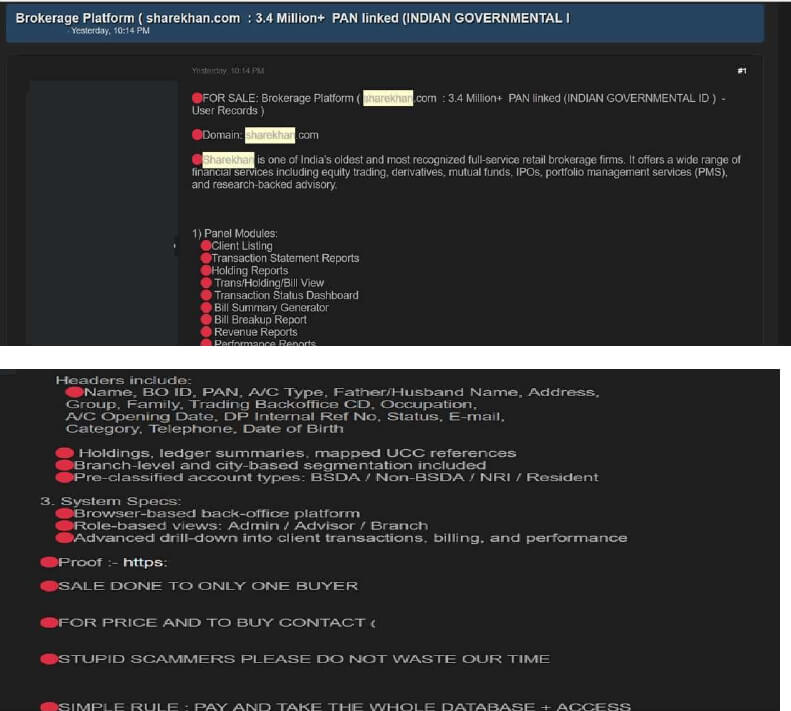Click 'Category, Telephone, Date of Birth' line
Image resolution: width=791 pixels, height=711 pixels.
click(204, 428)
